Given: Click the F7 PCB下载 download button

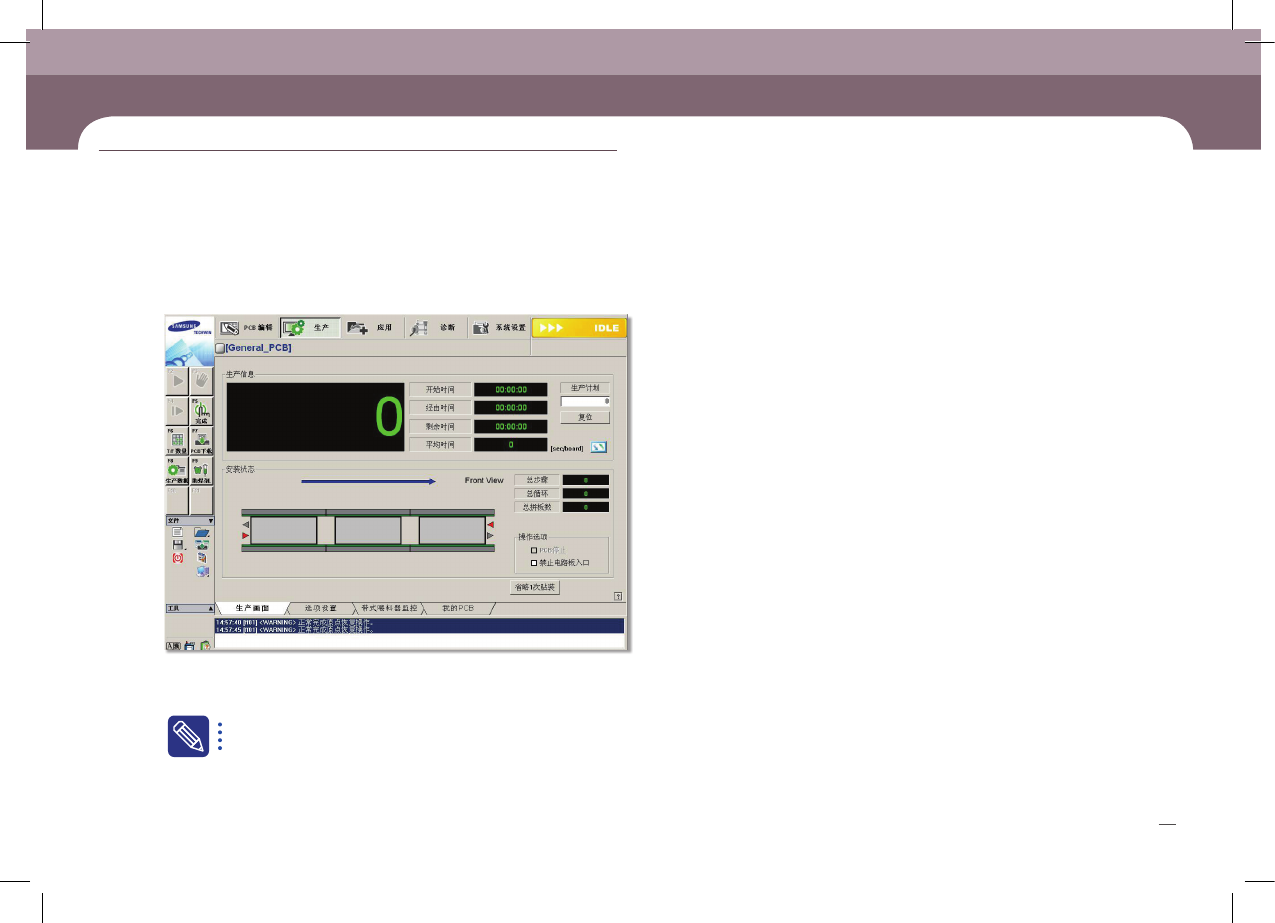Looking at the screenshot, I should point(201,441).
